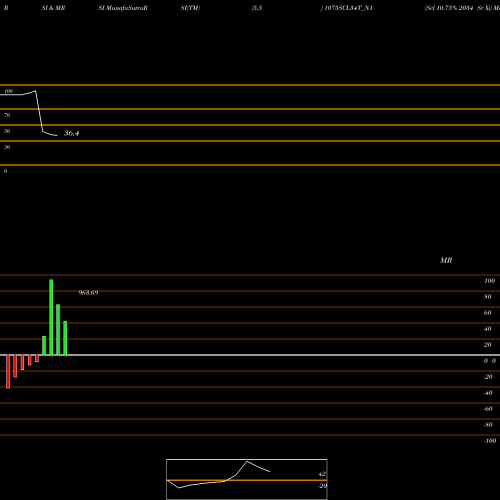Click the 60 label on MR axis
This screenshot has height=500, width=500.
(x=488, y=313)
